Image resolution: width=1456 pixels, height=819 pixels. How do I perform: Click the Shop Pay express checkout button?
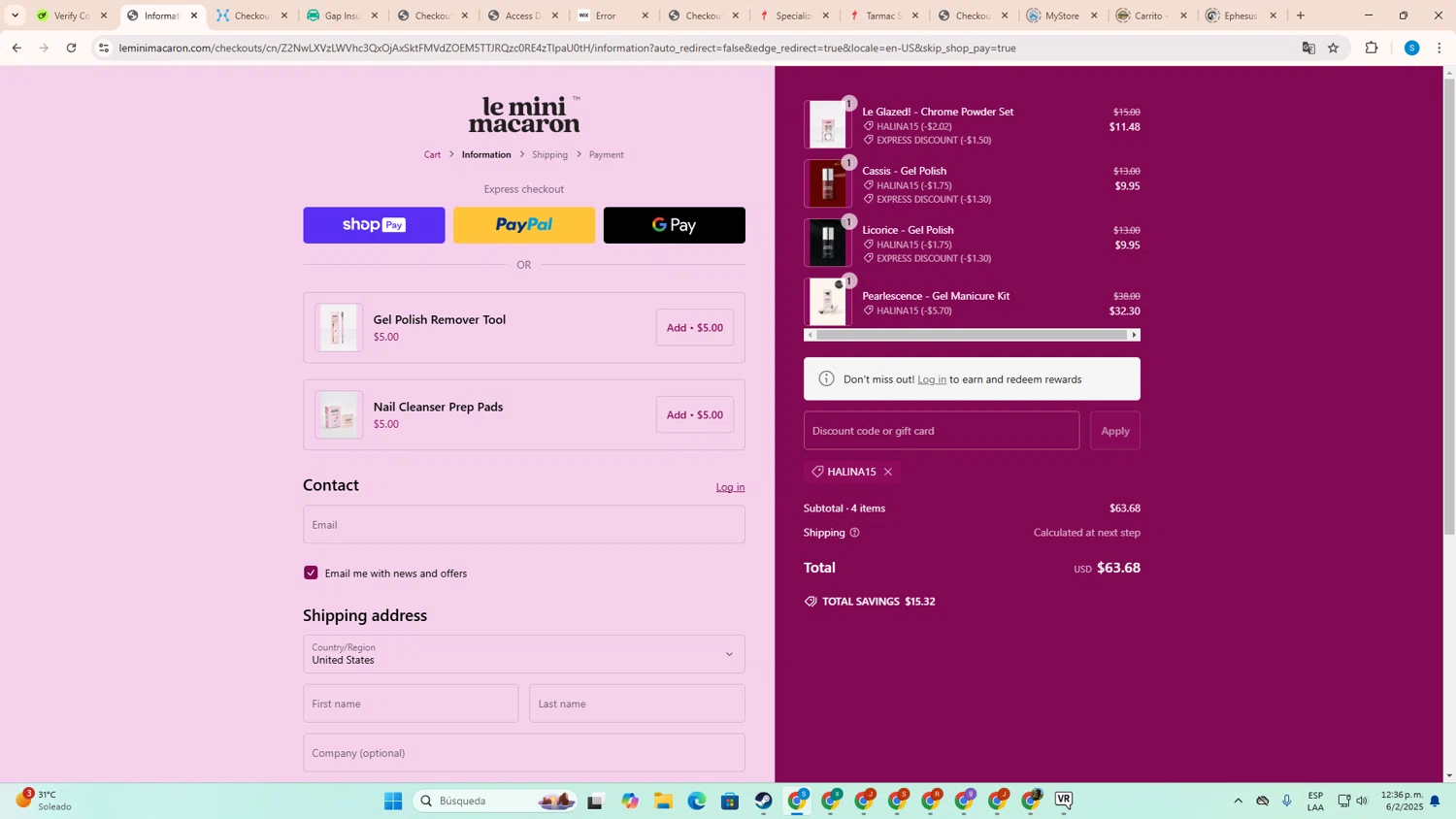pos(374,225)
